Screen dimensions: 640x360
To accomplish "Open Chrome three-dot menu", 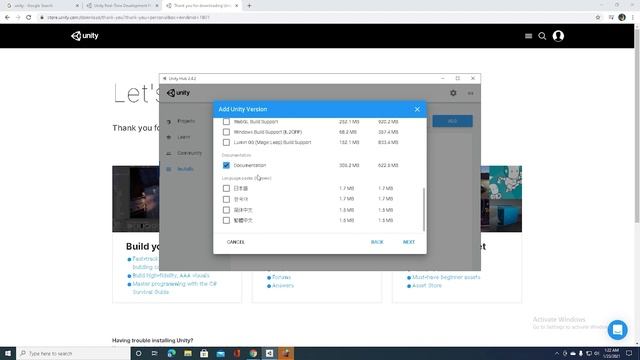I will (x=633, y=18).
